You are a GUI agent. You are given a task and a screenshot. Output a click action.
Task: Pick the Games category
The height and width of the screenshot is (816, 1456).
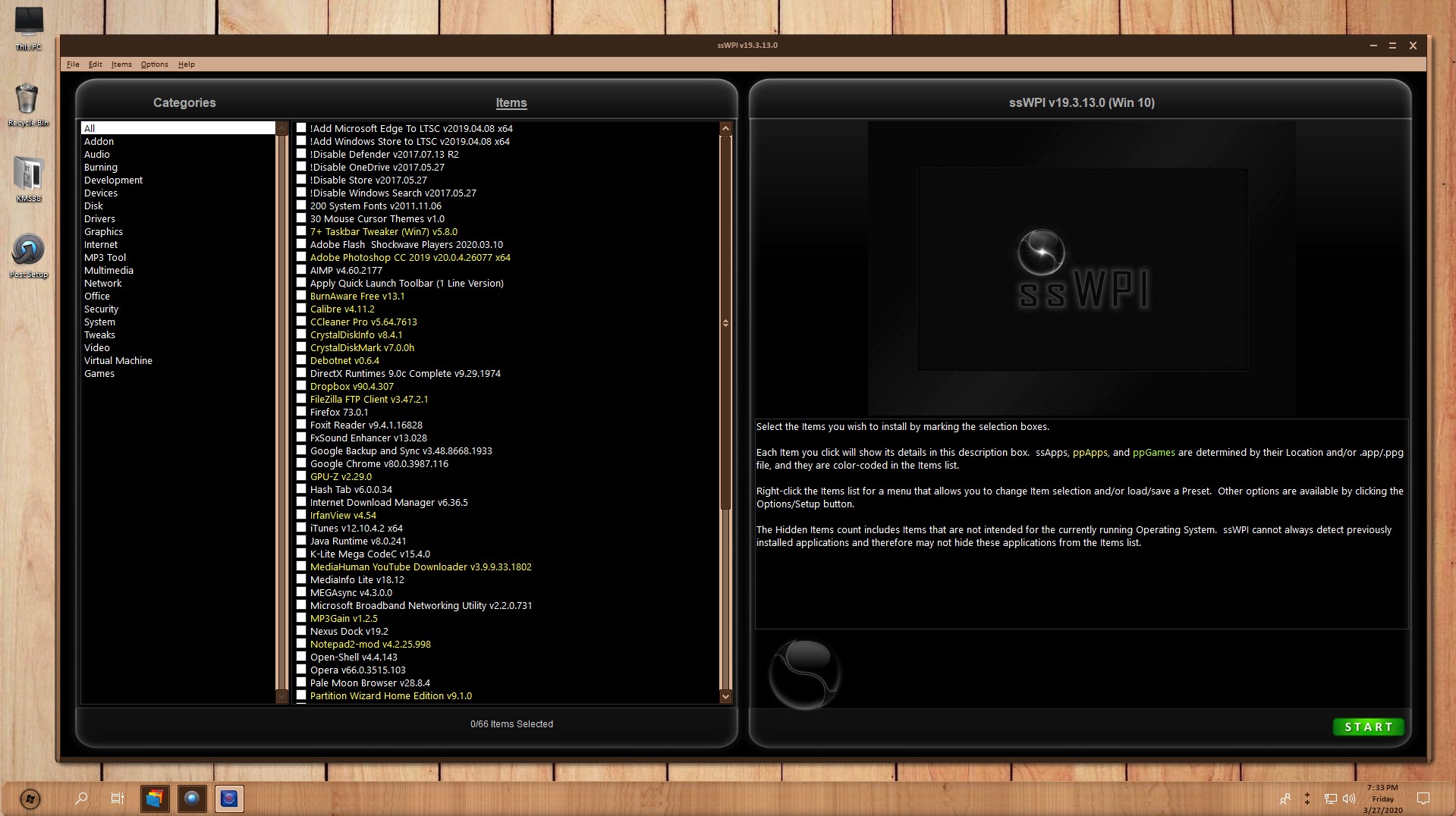tap(99, 373)
